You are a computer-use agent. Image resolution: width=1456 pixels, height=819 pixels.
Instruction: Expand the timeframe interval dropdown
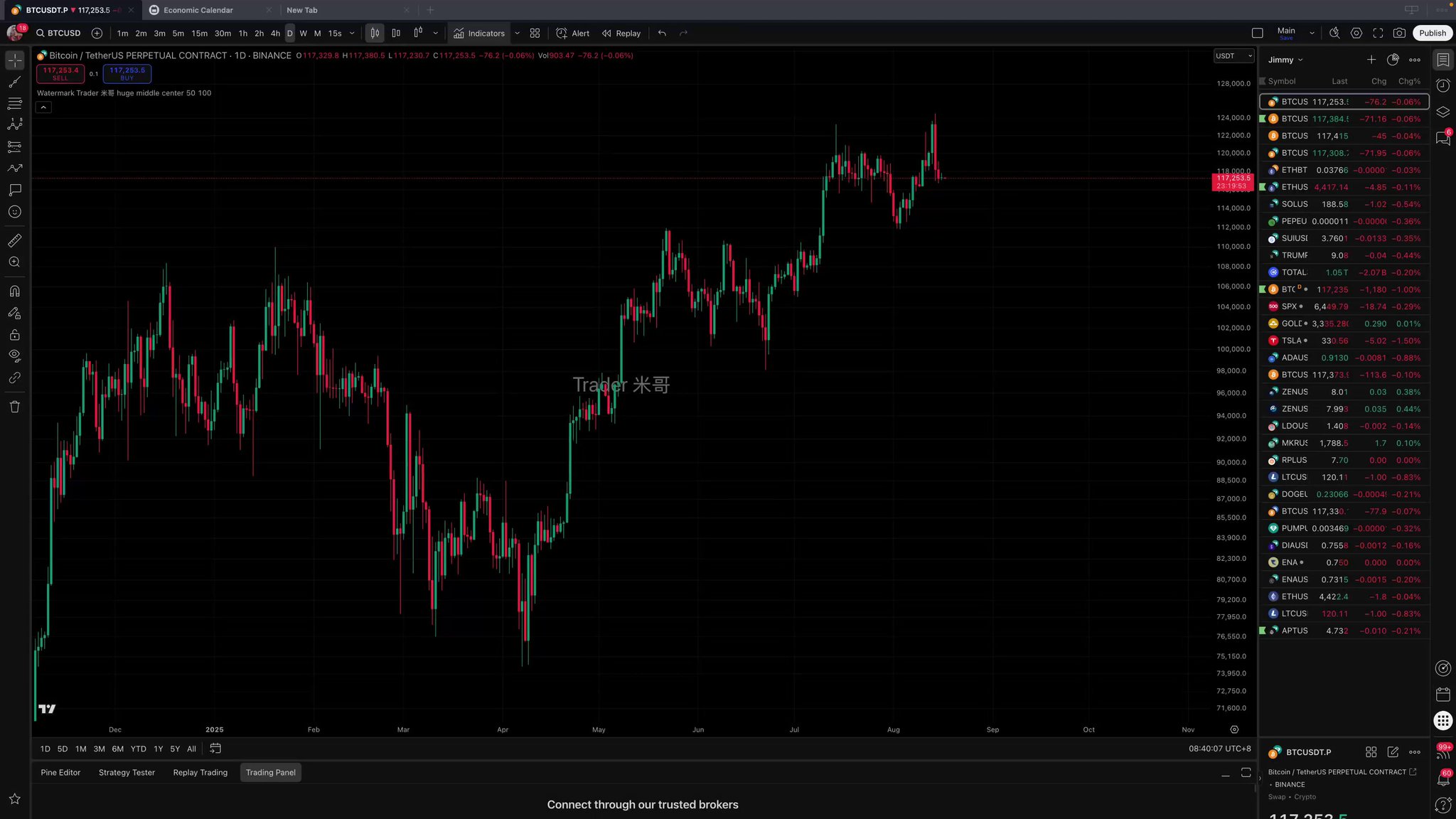coord(352,33)
